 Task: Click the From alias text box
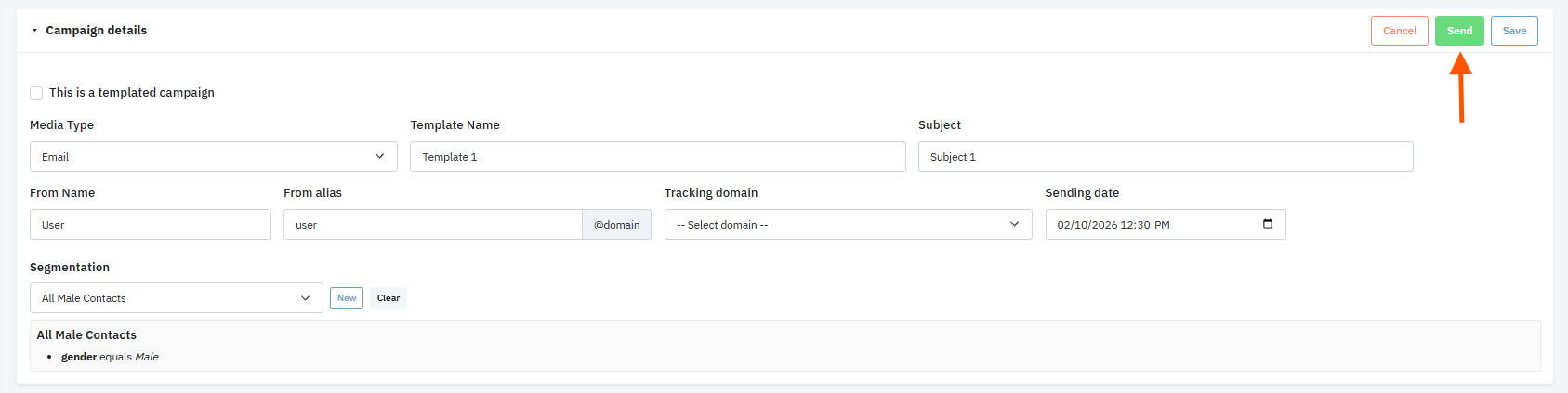(432, 225)
